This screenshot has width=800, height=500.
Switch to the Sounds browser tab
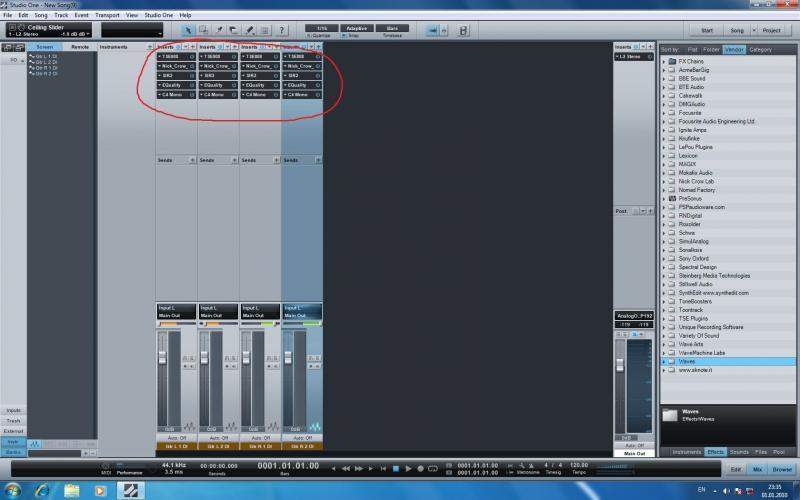click(x=739, y=452)
